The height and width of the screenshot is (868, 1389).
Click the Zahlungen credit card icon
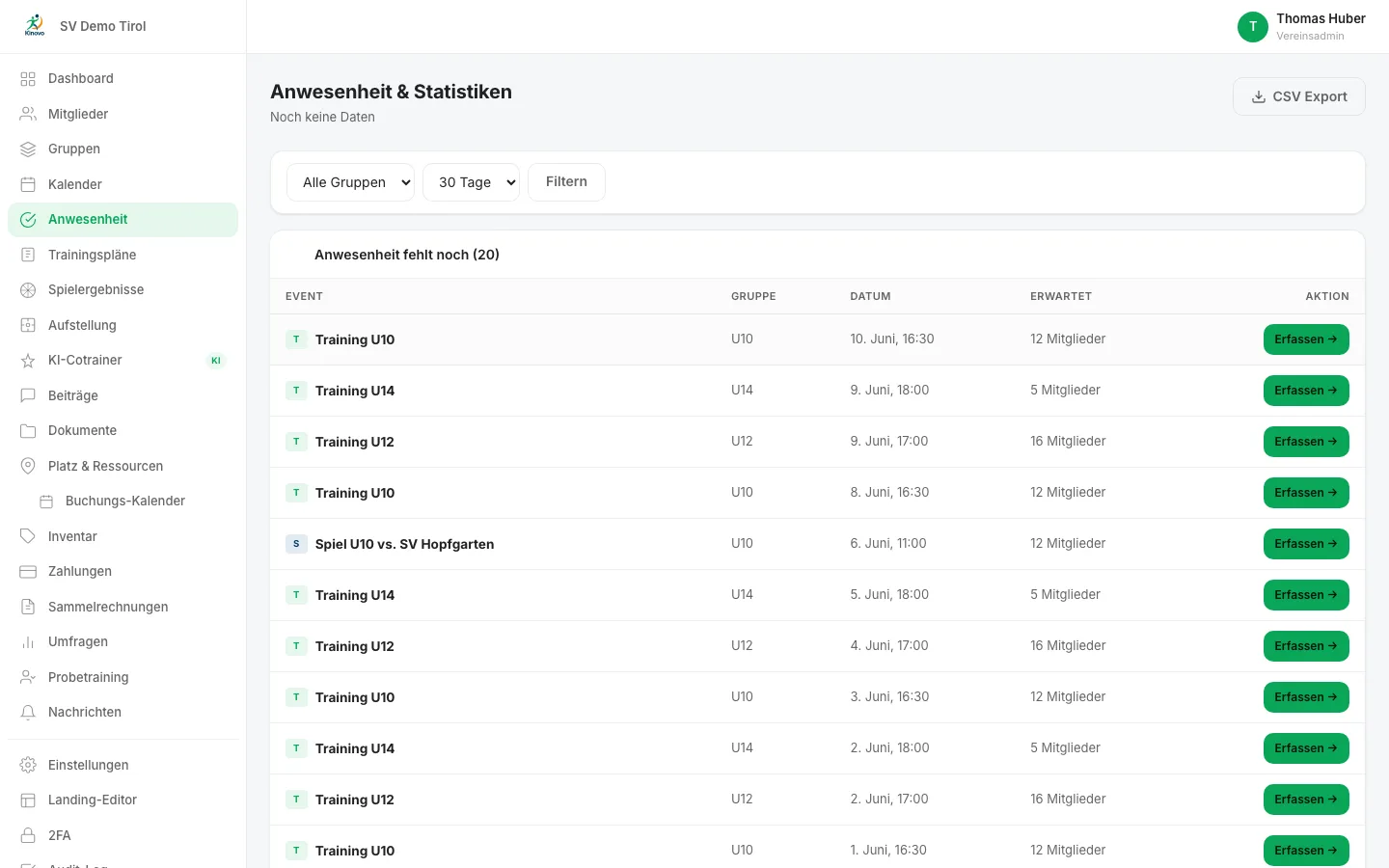28,572
